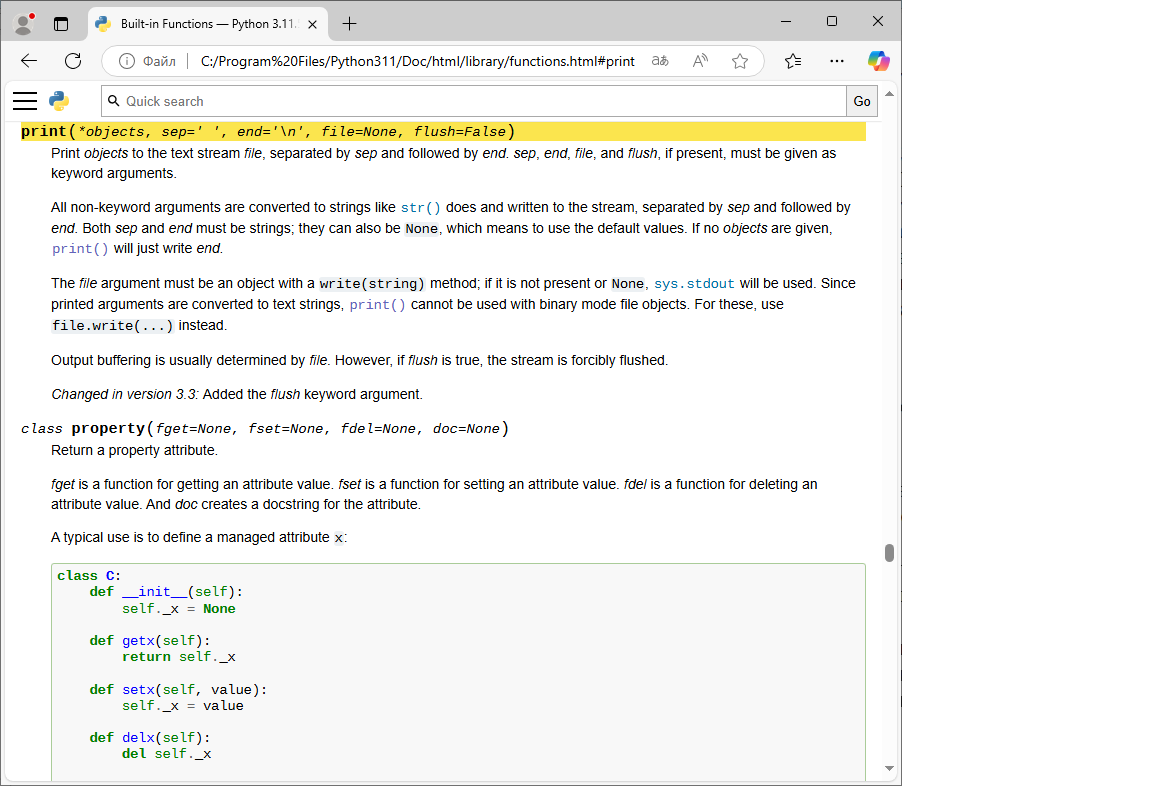Click the vertical scrollbar thumb
Image resolution: width=1152 pixels, height=786 pixels.
click(x=889, y=553)
